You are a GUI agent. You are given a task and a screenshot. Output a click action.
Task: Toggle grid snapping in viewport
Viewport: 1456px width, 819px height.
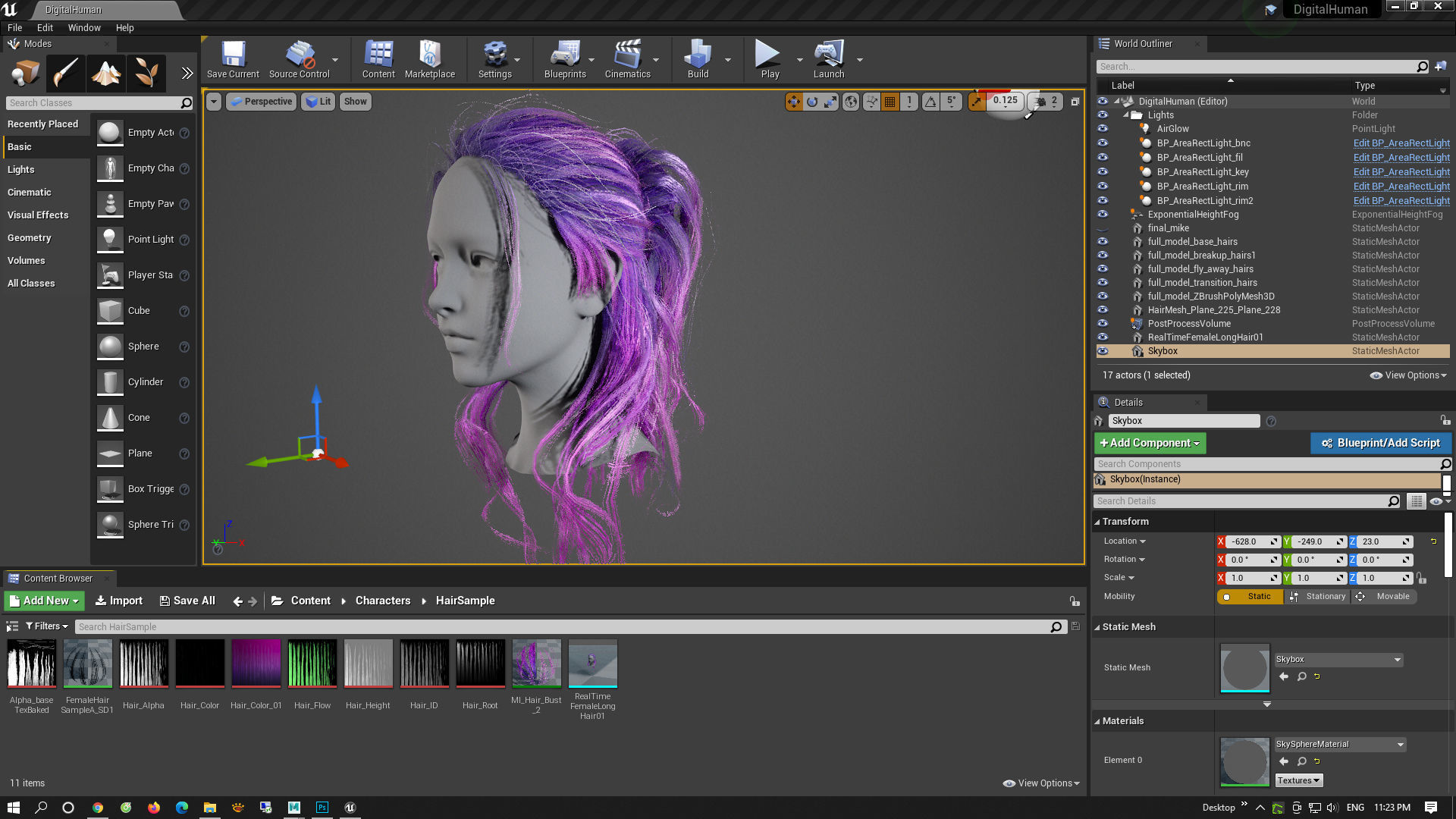pyautogui.click(x=890, y=102)
